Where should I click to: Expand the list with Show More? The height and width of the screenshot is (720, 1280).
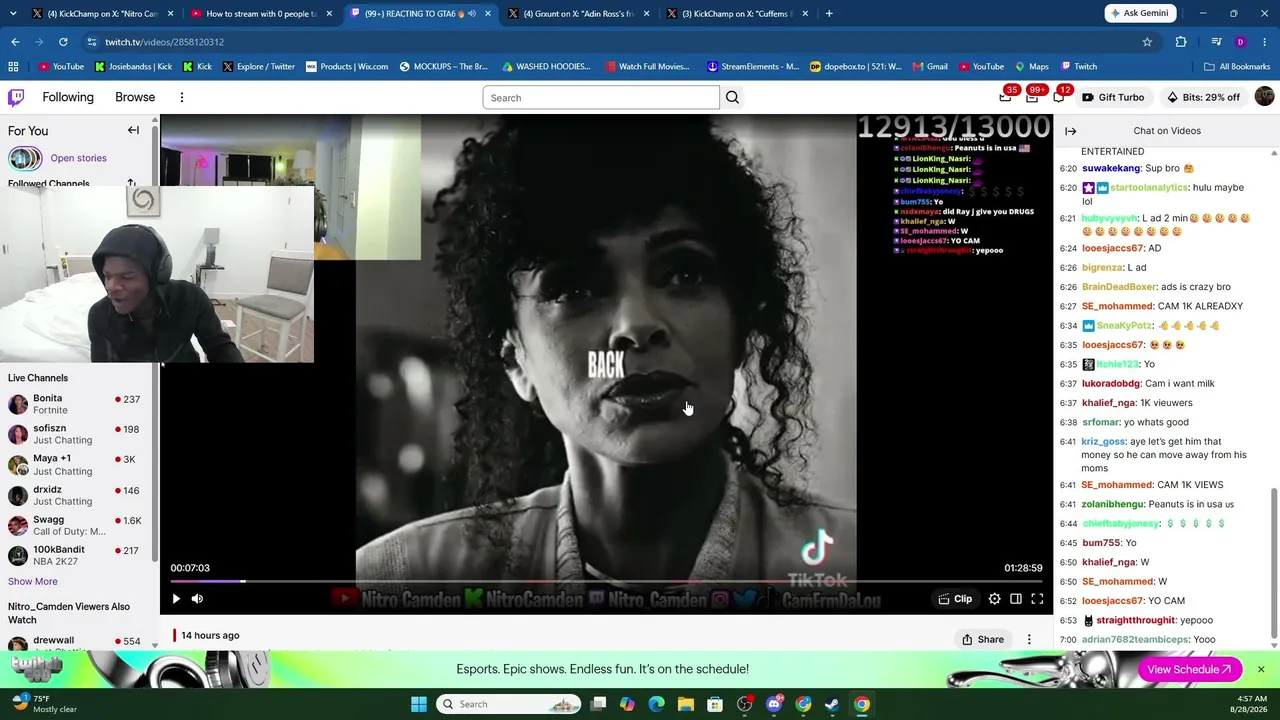click(x=33, y=581)
